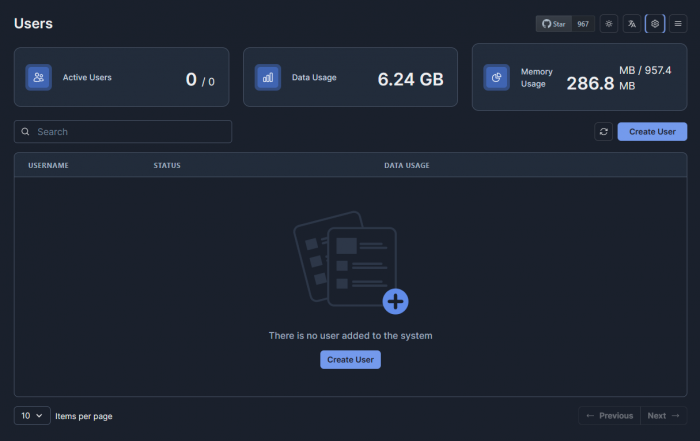This screenshot has width=700, height=441.
Task: Open the hamburger menu
Action: (678, 23)
